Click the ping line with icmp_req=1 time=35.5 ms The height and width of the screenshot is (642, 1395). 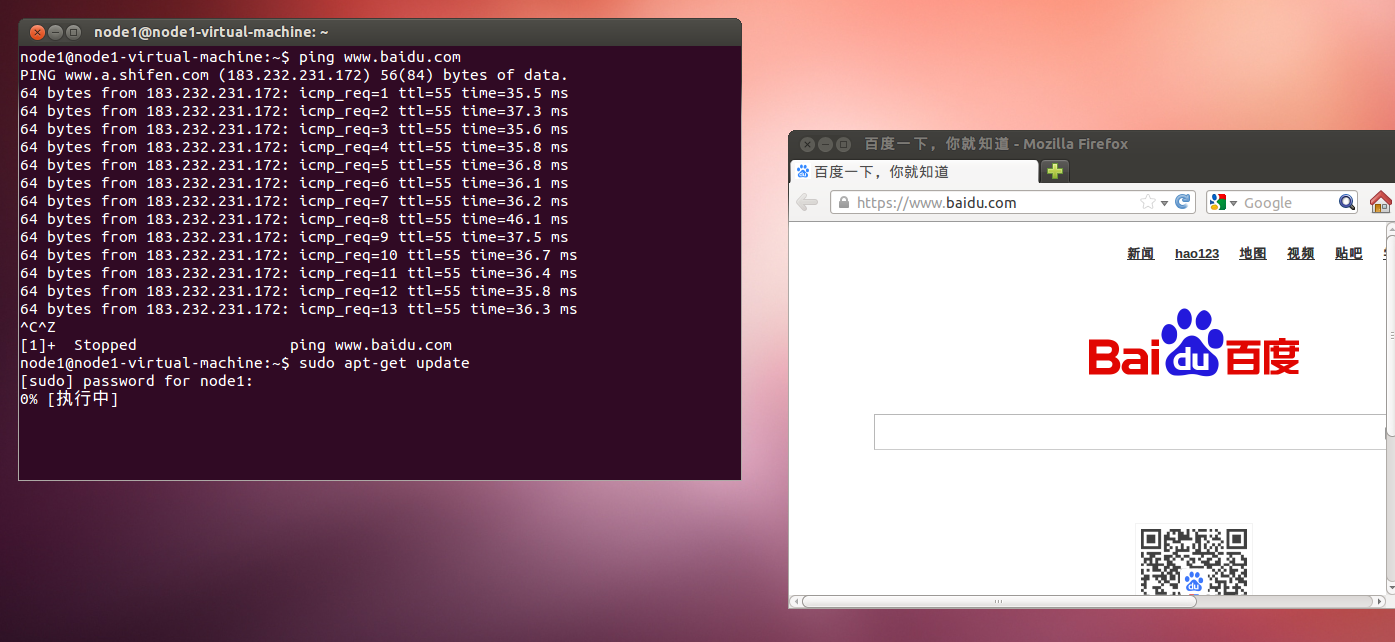pos(294,93)
